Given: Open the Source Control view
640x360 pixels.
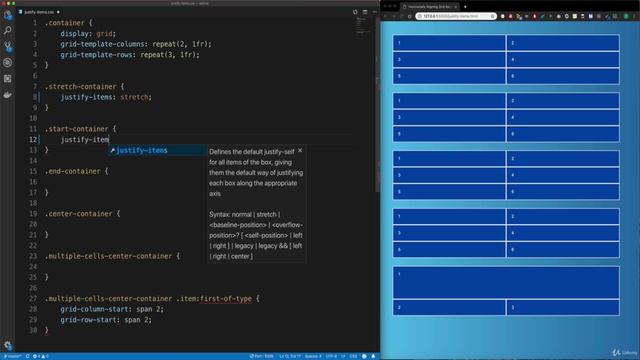Looking at the screenshot, I should [x=7, y=46].
